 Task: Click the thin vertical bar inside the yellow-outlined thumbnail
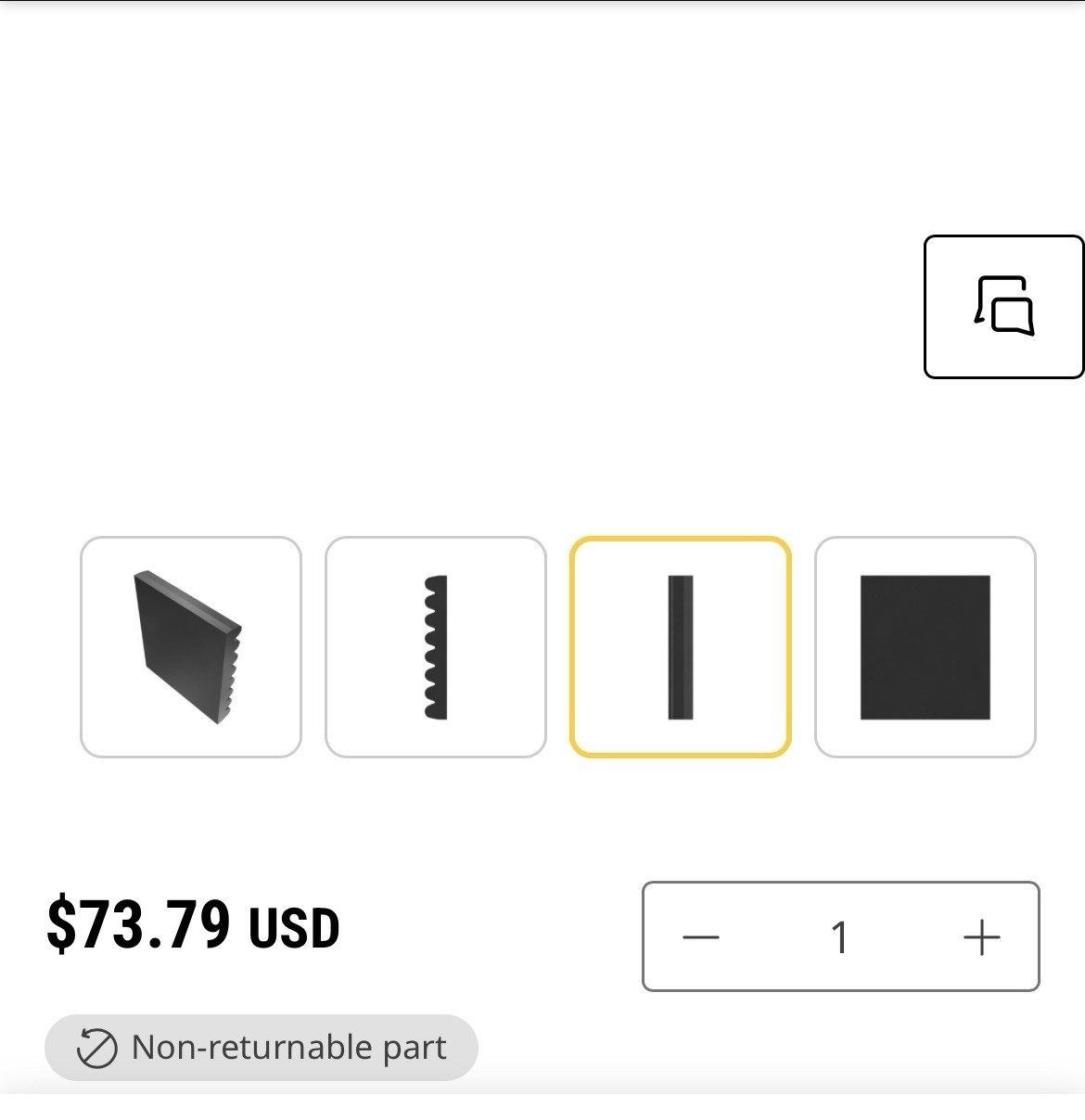(x=681, y=647)
